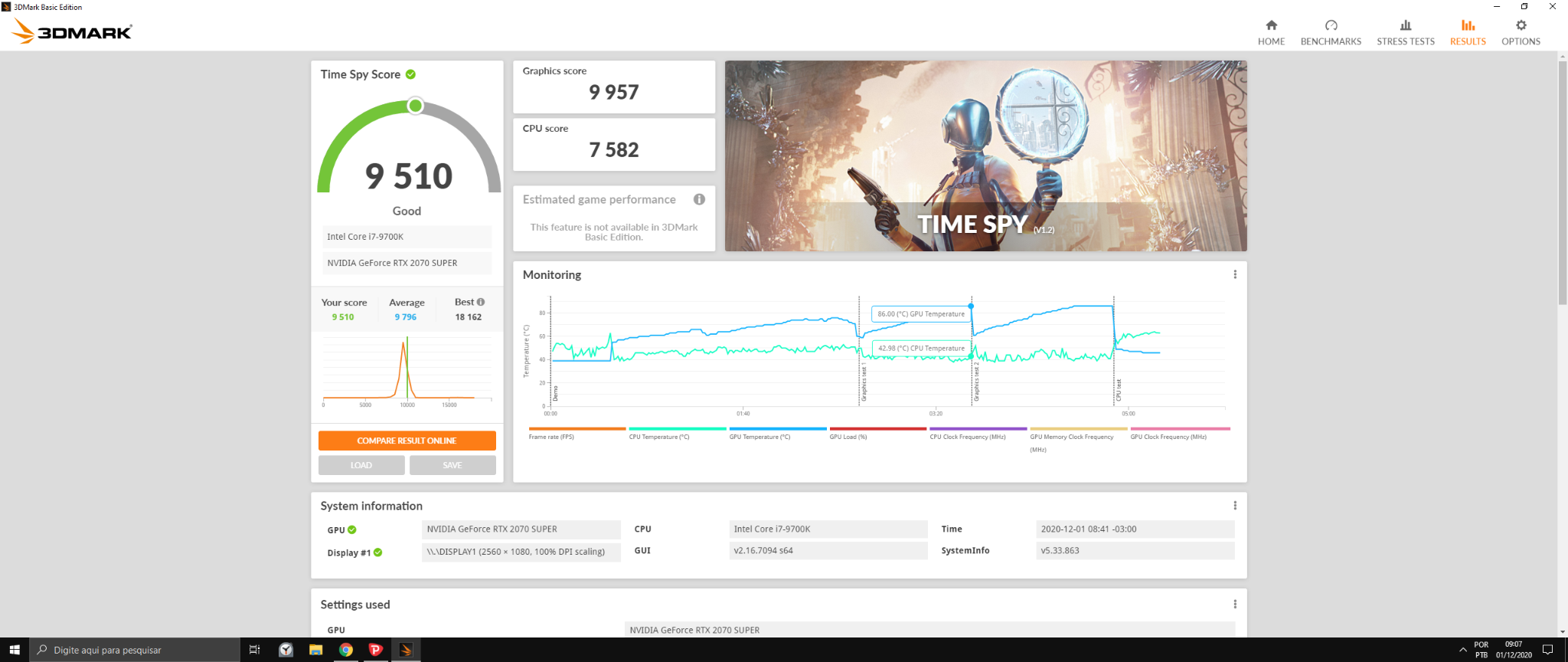Open the Benchmarks tab
This screenshot has height=662, width=1568.
click(1331, 33)
